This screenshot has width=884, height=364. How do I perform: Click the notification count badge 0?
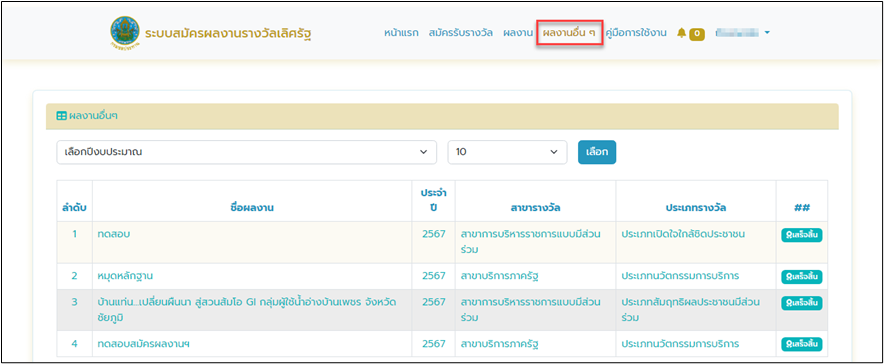click(697, 34)
